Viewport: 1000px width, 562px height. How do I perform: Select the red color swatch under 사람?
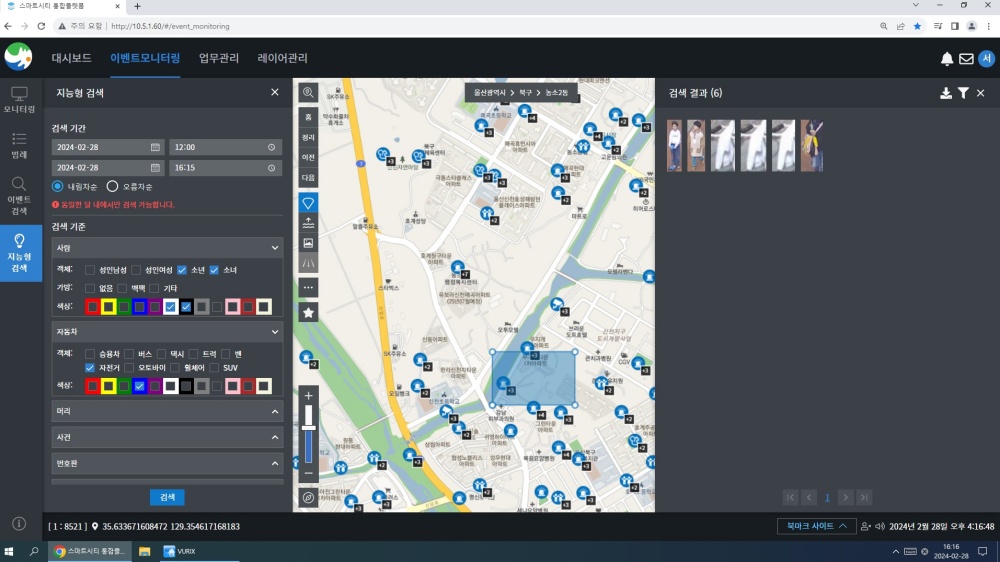click(92, 307)
